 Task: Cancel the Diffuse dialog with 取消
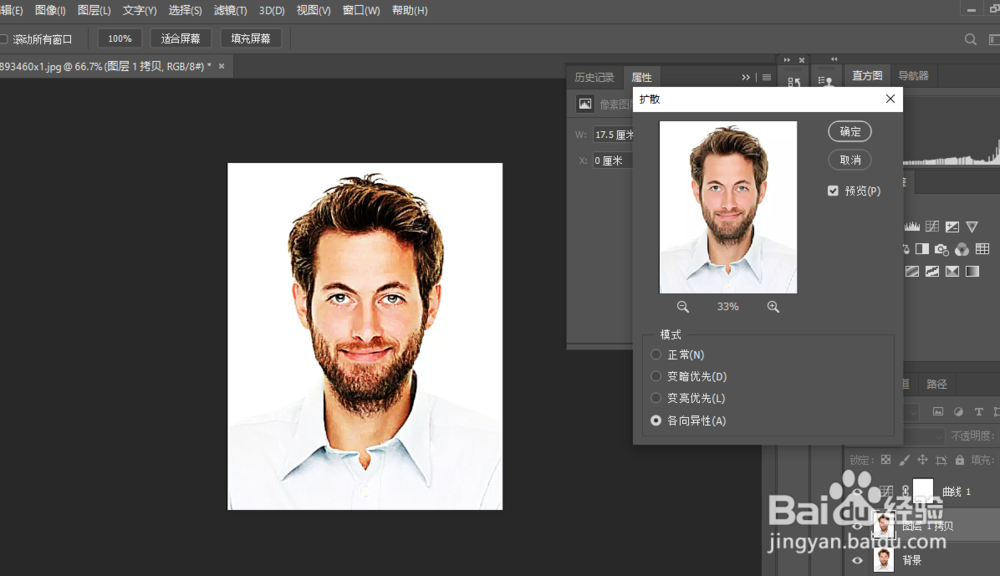click(849, 159)
